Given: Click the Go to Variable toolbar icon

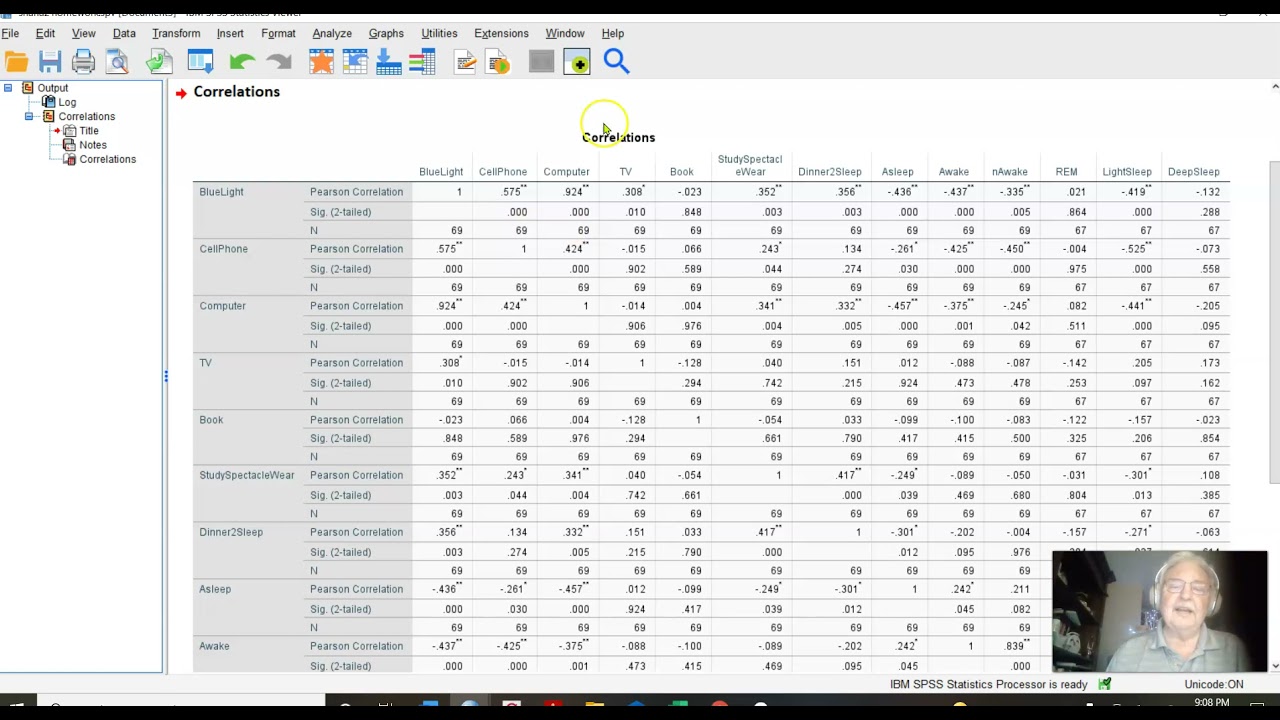Looking at the screenshot, I should tap(389, 62).
